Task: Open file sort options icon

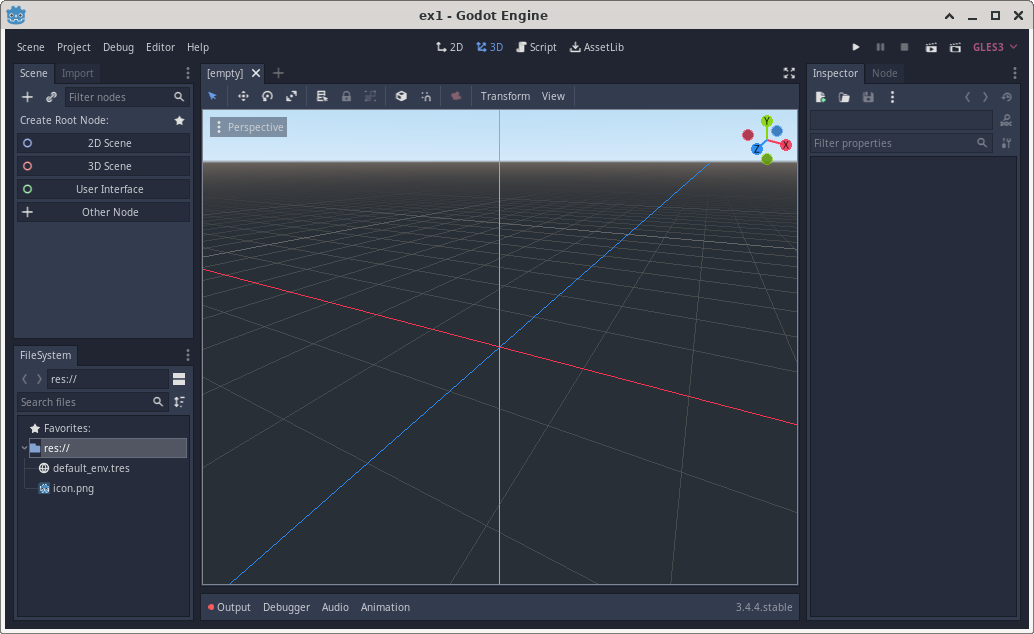Action: [179, 402]
